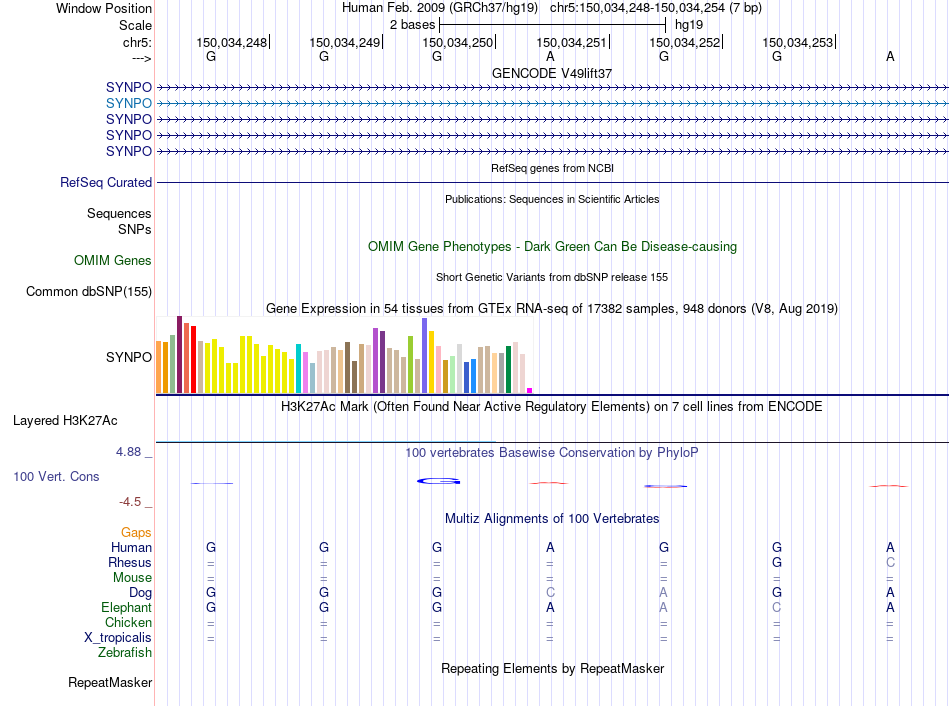Image resolution: width=950 pixels, height=706 pixels.
Task: Click the GENCODE V49lift37 track title
Action: [552, 73]
